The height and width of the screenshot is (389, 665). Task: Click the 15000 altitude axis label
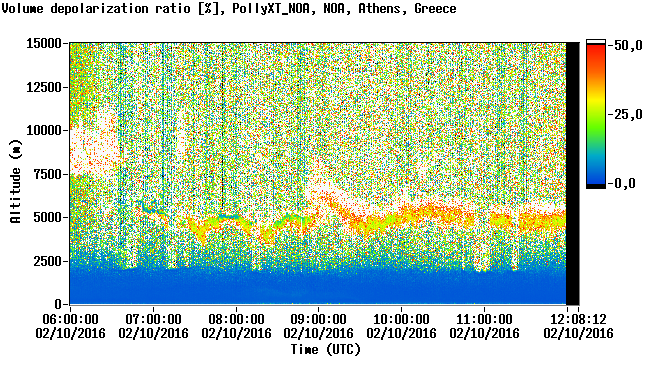pos(44,43)
